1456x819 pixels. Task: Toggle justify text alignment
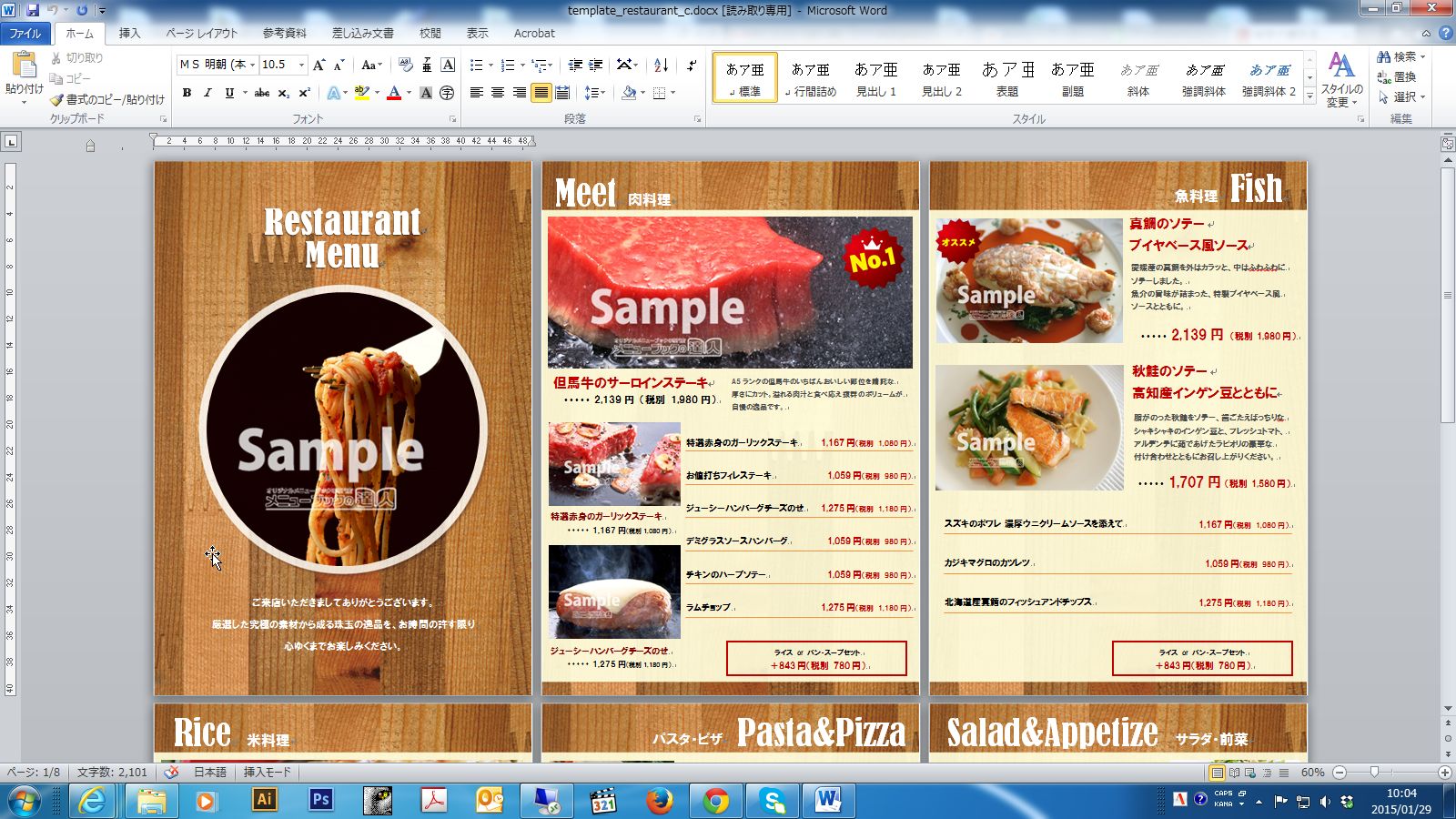coord(541,93)
